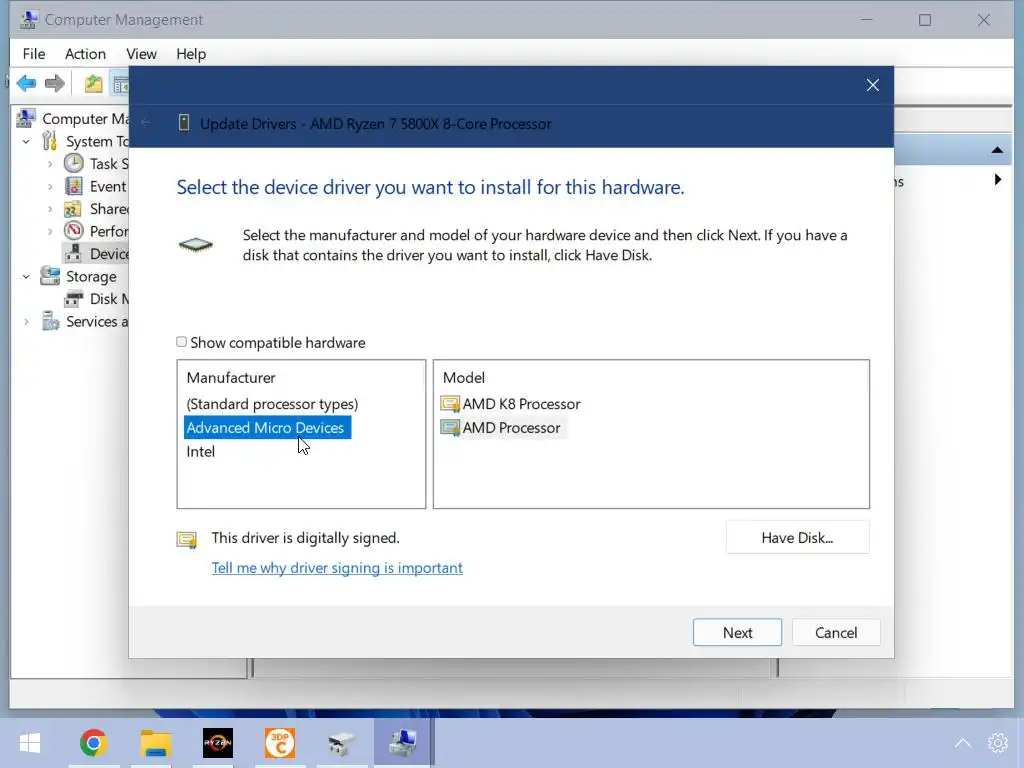Expand the Shared Folders tree node
This screenshot has width=1024, height=768.
(50, 209)
